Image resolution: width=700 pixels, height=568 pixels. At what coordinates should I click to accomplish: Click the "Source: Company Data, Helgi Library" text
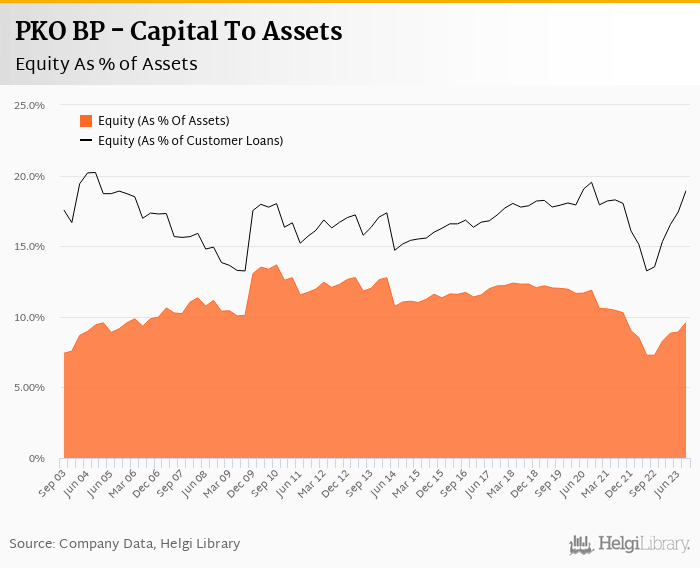pos(125,543)
